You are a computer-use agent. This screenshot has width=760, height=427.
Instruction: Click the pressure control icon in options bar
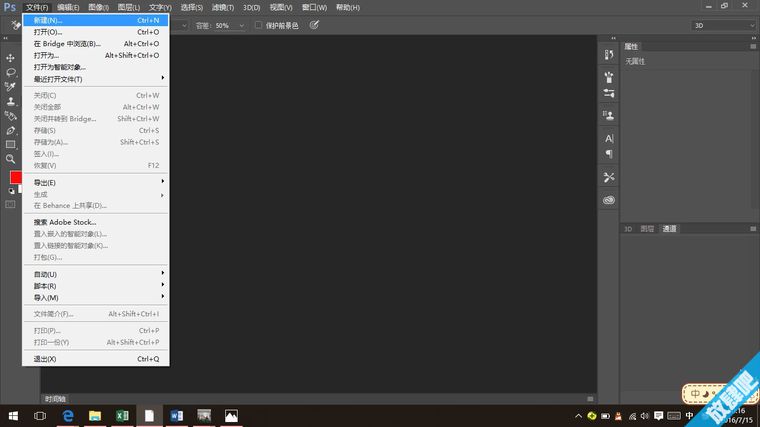[314, 25]
